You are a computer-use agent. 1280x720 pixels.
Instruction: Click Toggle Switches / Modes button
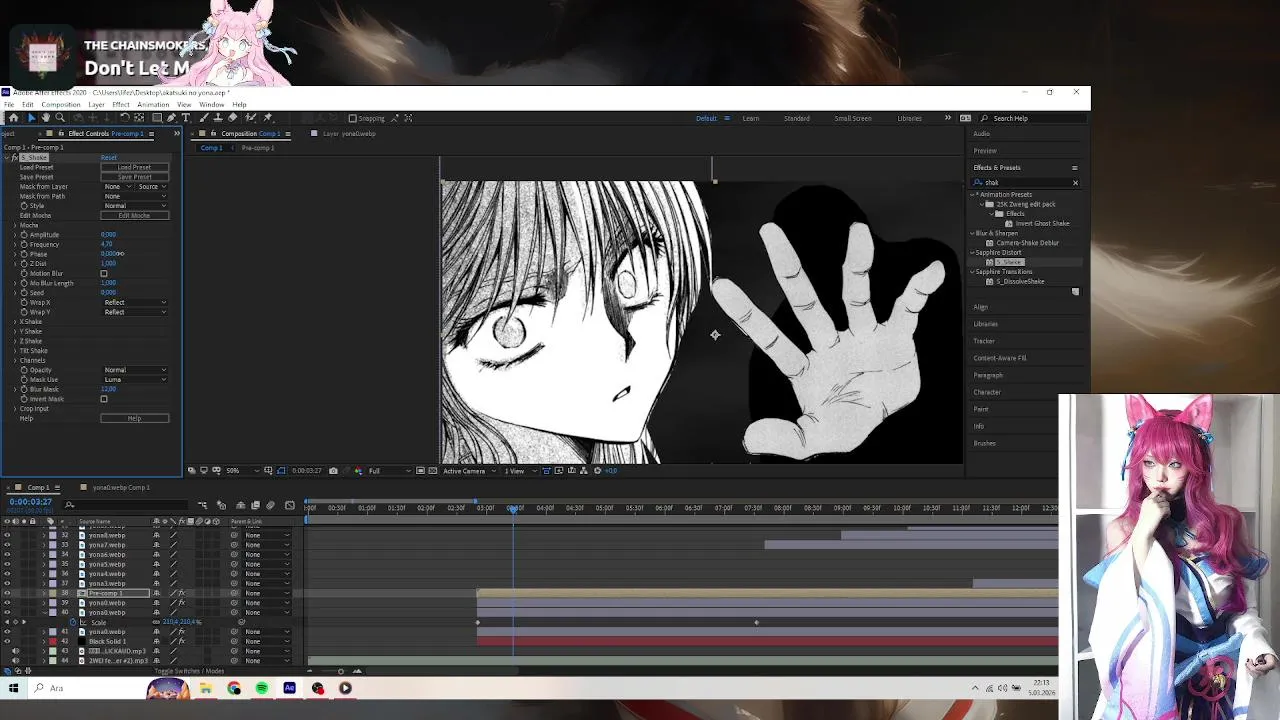coord(189,671)
